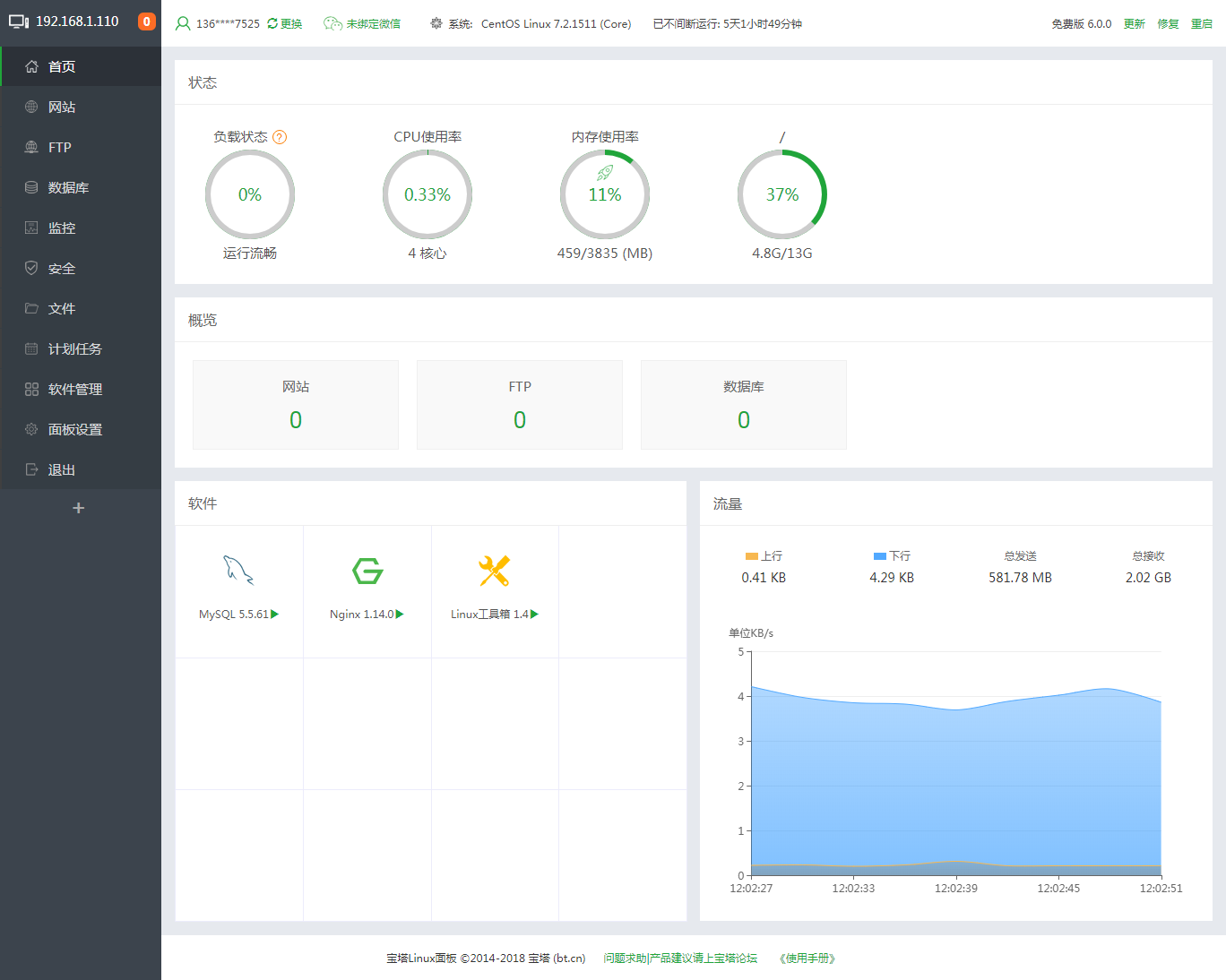Click the 总接收 2.02 GB value
Viewport: 1226px width, 980px height.
[1148, 578]
